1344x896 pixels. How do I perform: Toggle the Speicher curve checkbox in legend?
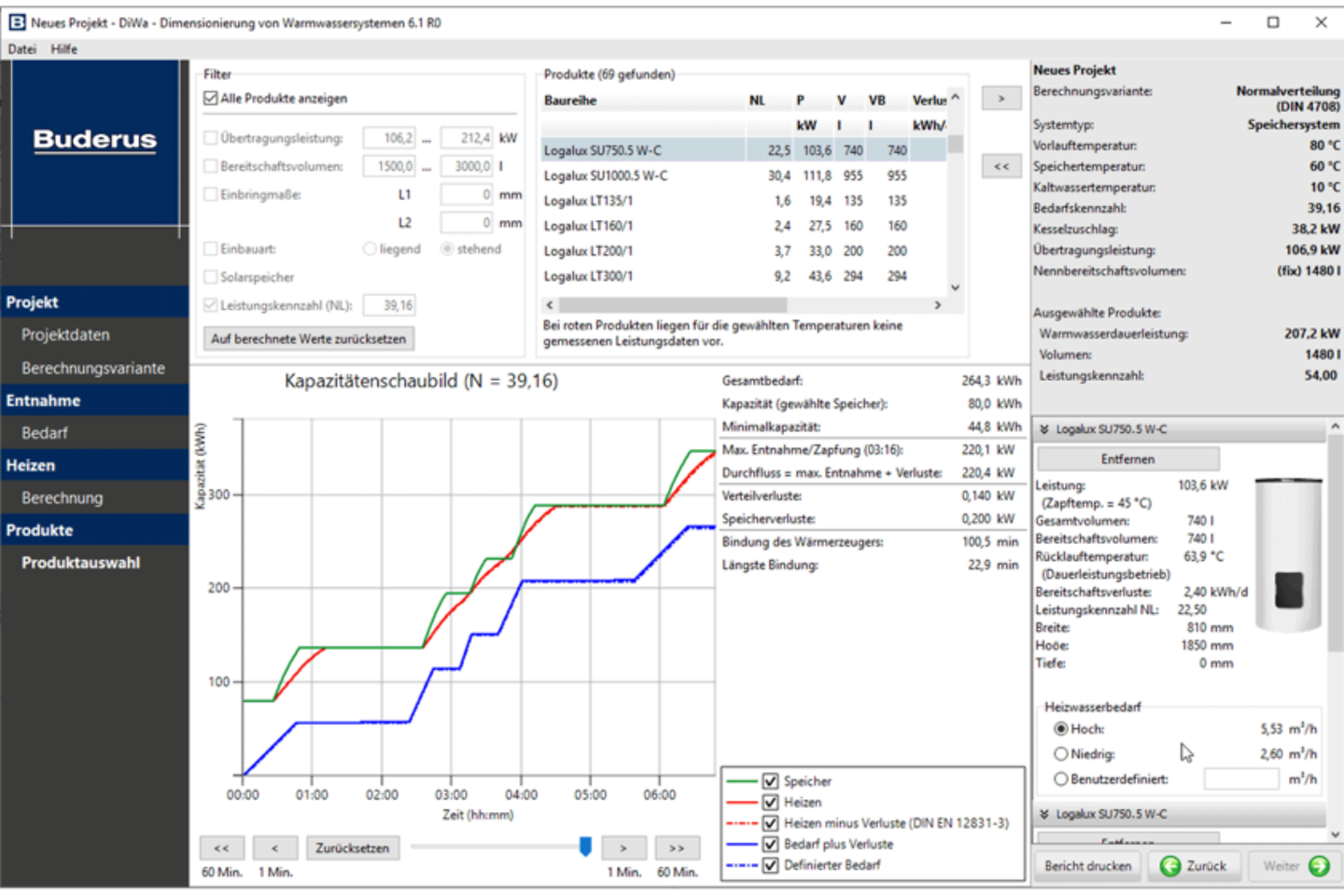coord(770,781)
